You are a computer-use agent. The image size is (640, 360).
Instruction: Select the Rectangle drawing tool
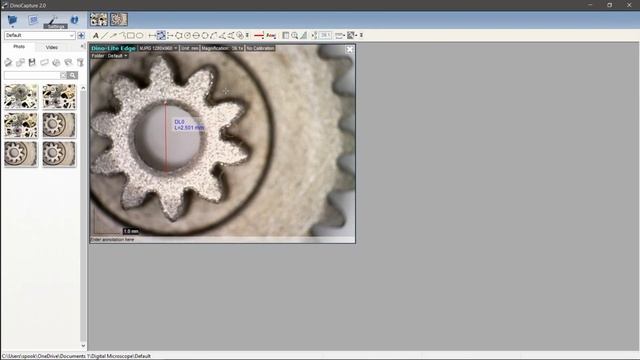pyautogui.click(x=131, y=36)
